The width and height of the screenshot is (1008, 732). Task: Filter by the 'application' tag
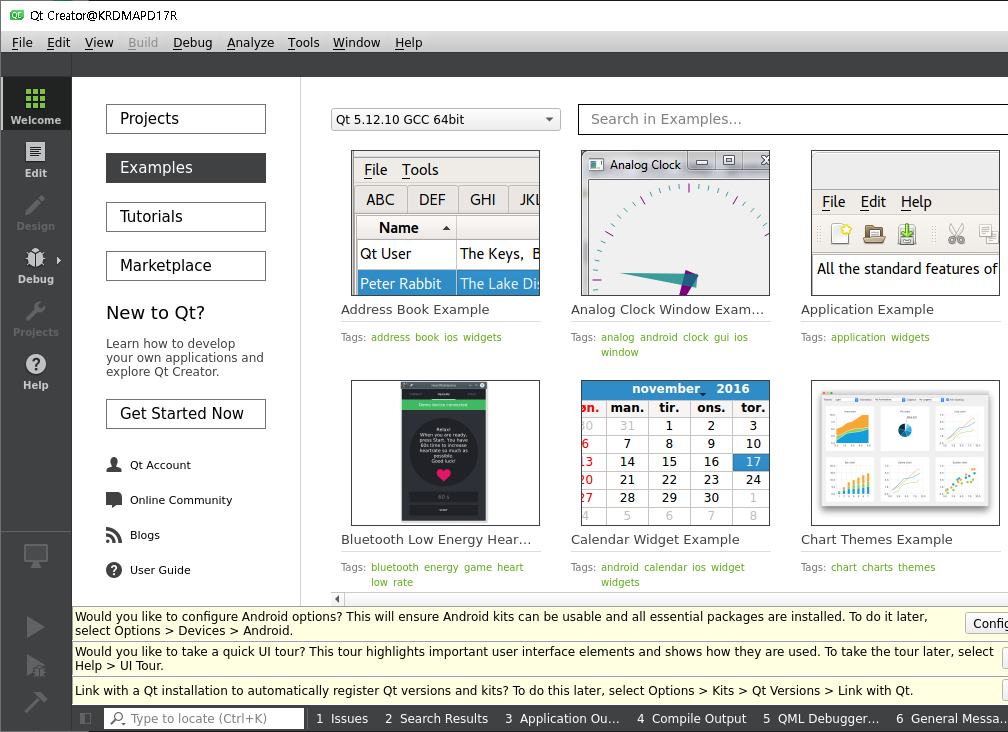858,337
